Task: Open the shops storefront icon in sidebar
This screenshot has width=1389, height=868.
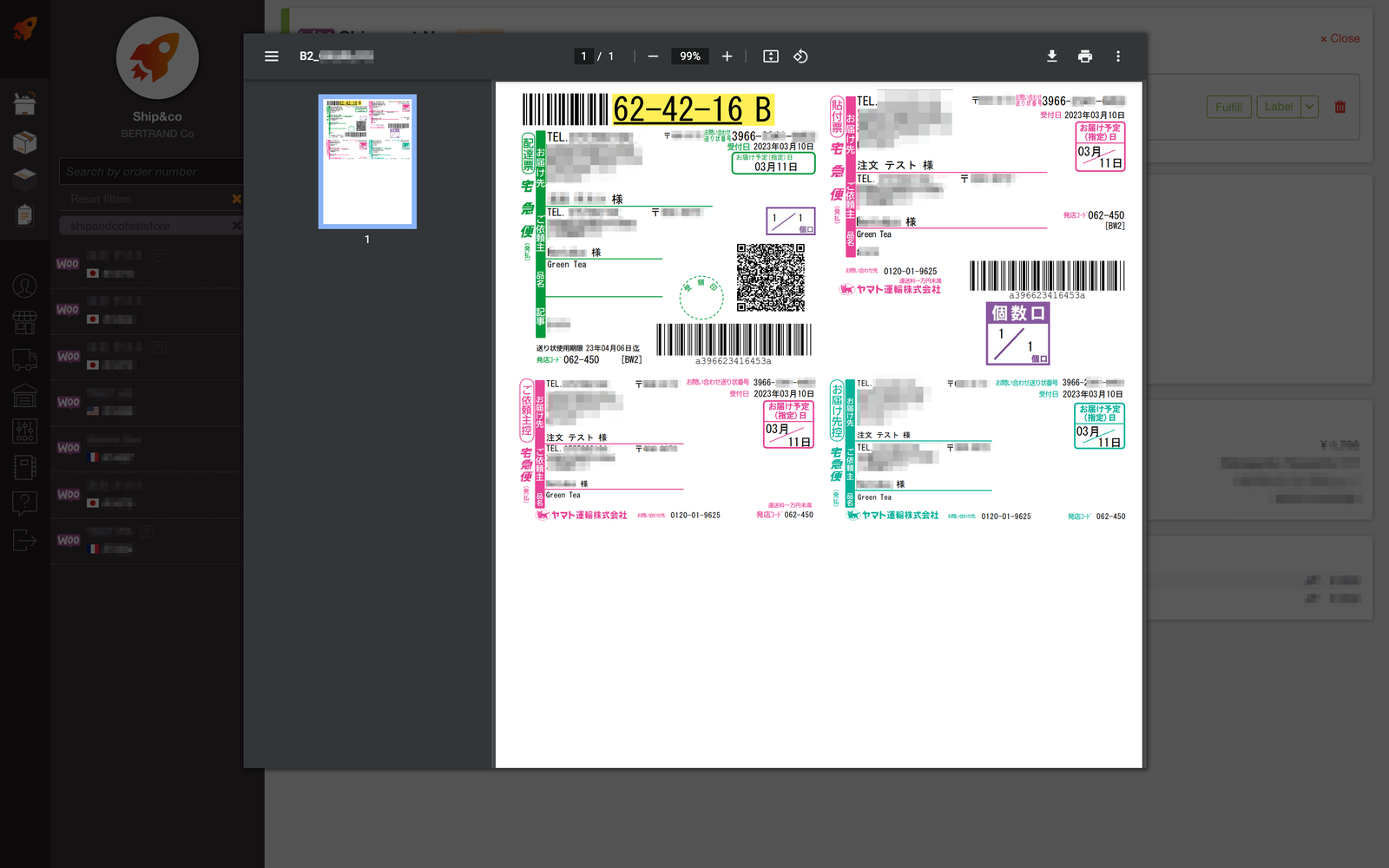Action: tap(25, 322)
